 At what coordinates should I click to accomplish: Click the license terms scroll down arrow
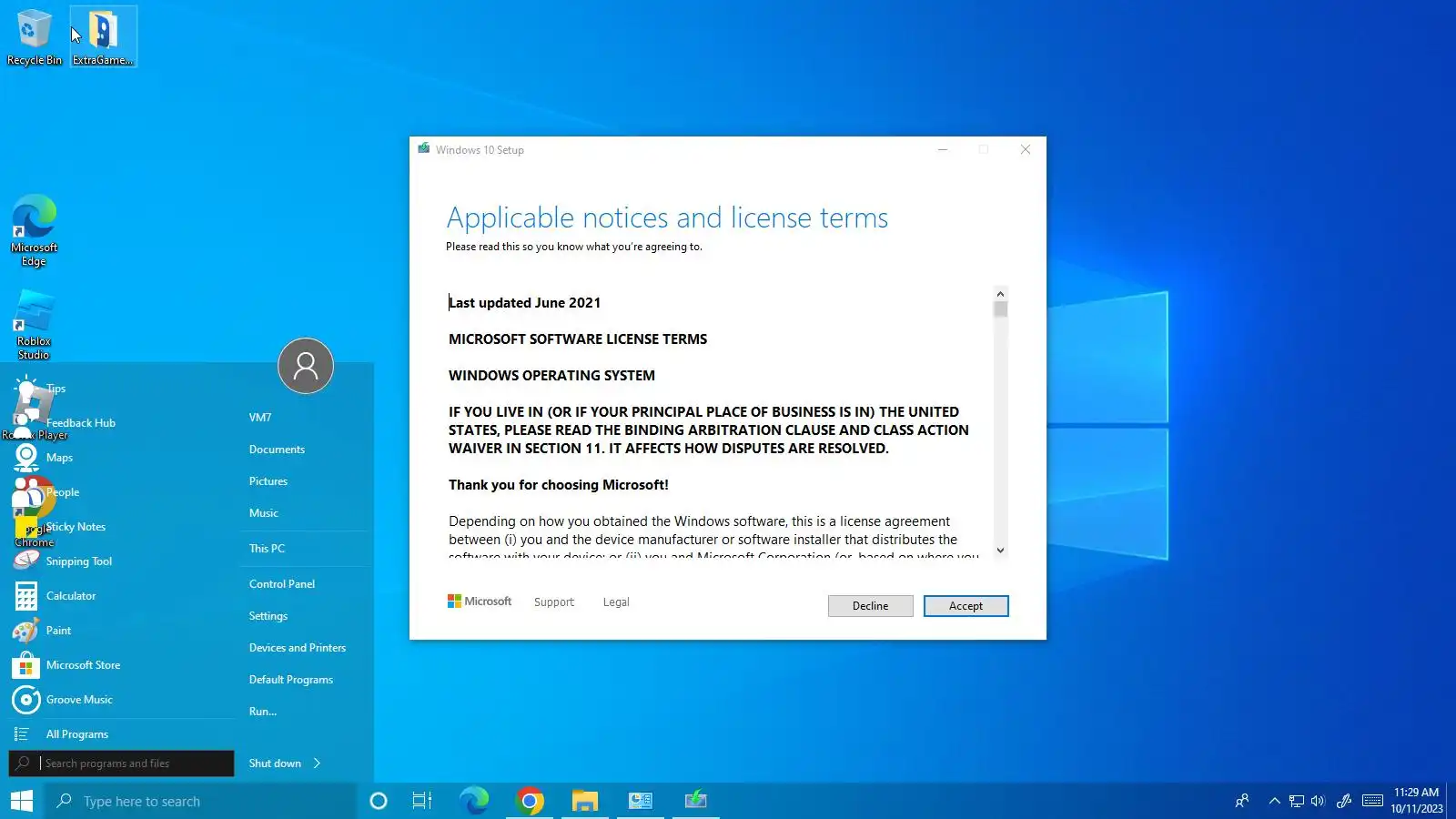[x=1000, y=551]
